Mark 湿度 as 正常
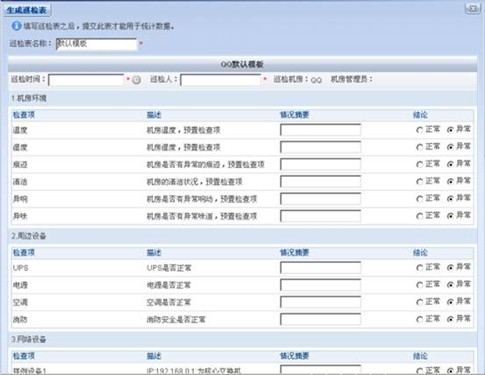The image size is (485, 375). tap(420, 147)
